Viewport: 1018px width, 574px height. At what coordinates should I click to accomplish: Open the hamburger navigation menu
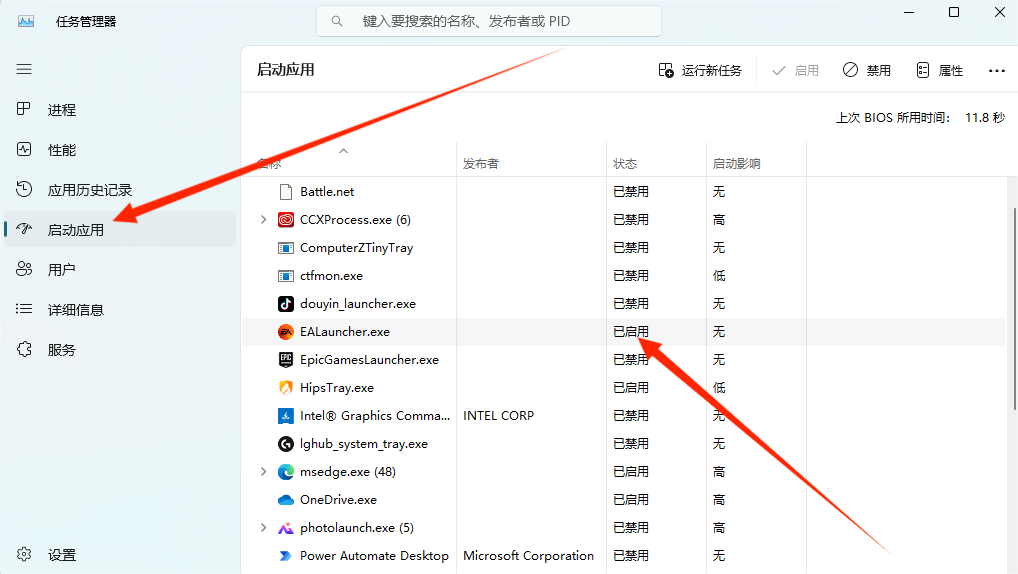coord(24,69)
